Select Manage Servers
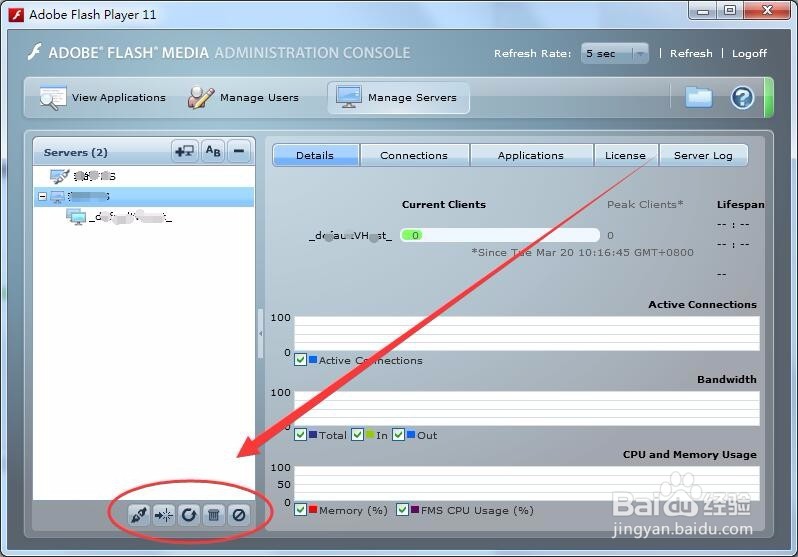This screenshot has height=557, width=798. 398,98
